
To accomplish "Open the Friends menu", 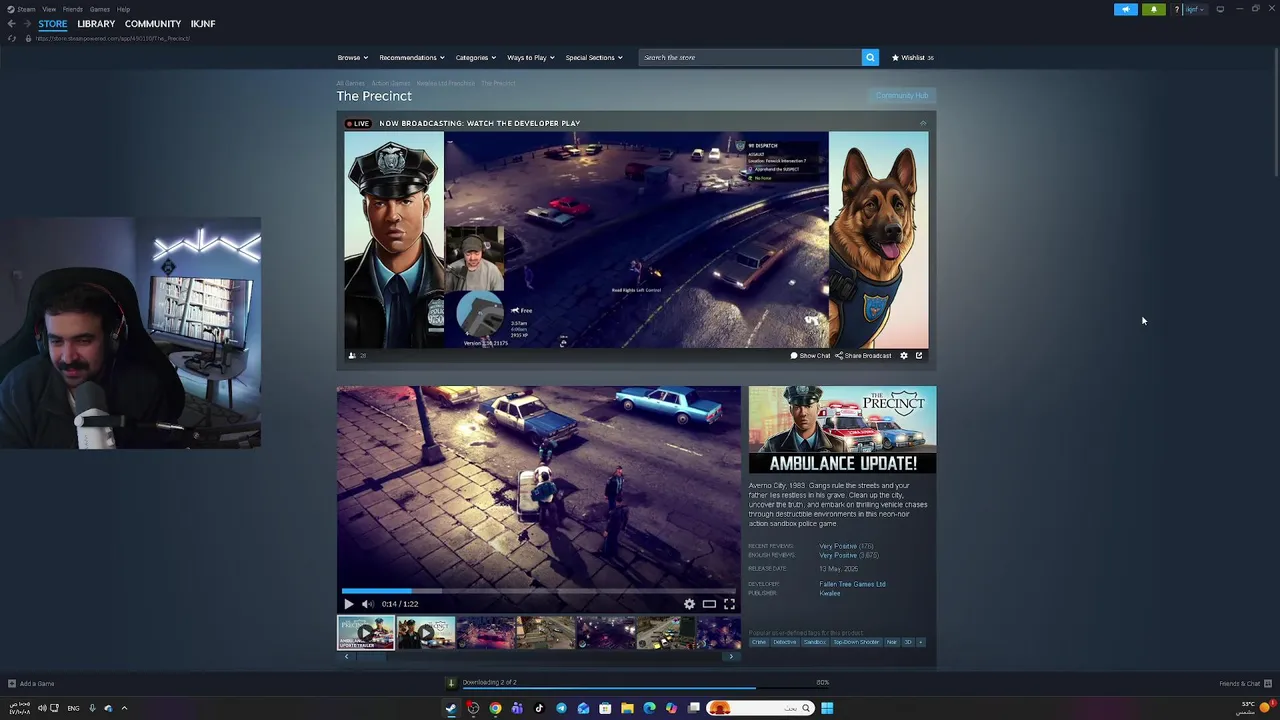I will [73, 9].
